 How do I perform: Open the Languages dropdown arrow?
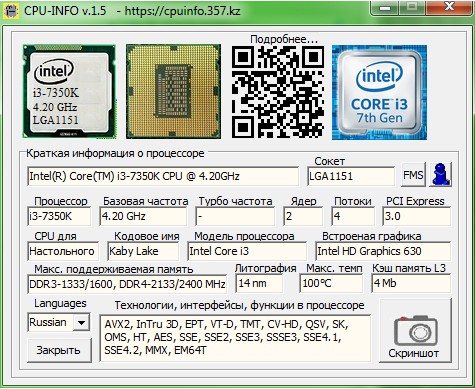point(81,322)
